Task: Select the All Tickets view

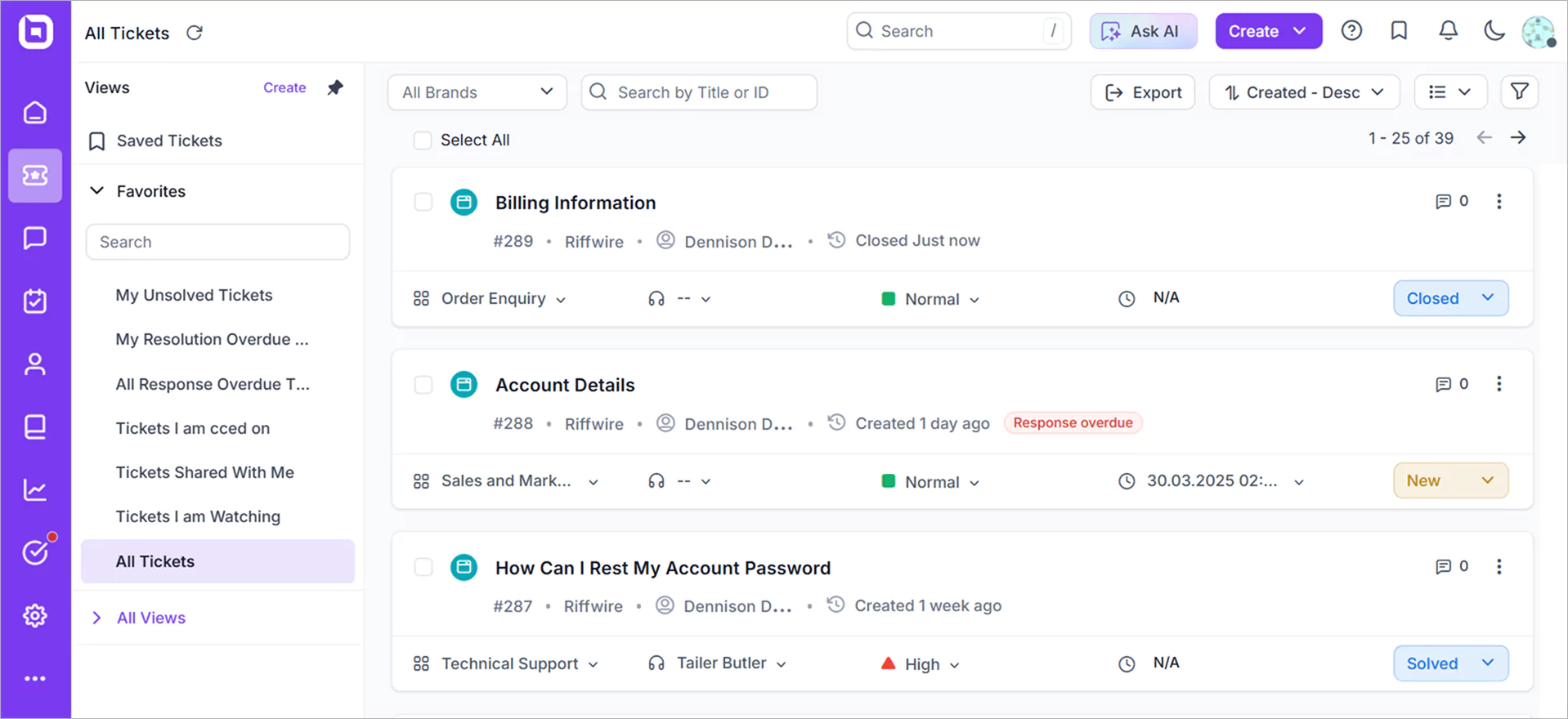Action: tap(217, 561)
